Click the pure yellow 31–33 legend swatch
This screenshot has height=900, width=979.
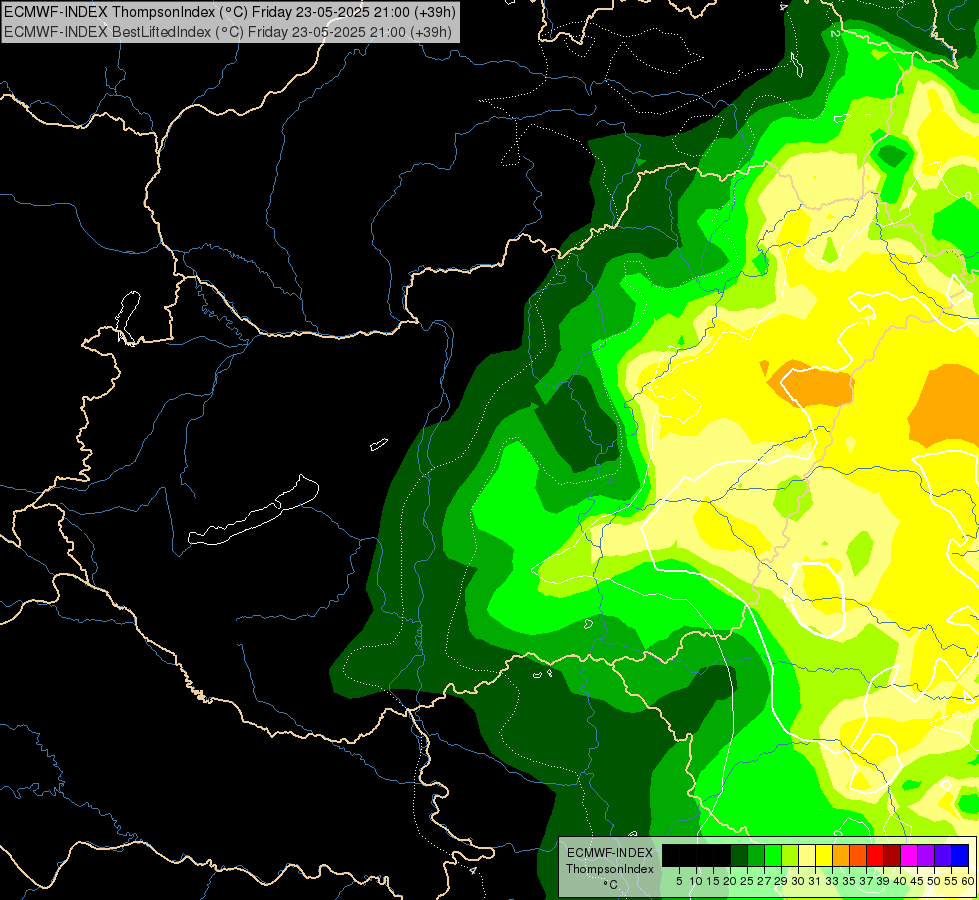[x=824, y=856]
